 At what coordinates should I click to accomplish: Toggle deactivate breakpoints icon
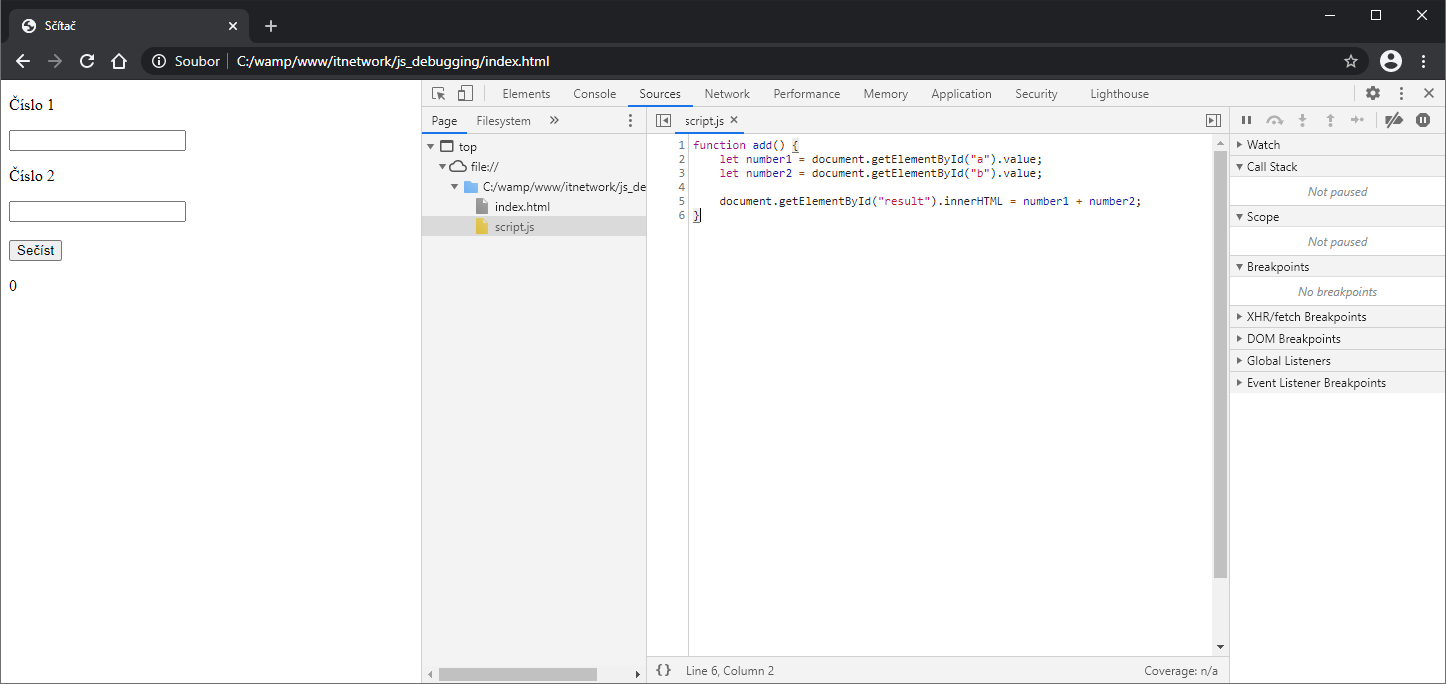[x=1394, y=120]
